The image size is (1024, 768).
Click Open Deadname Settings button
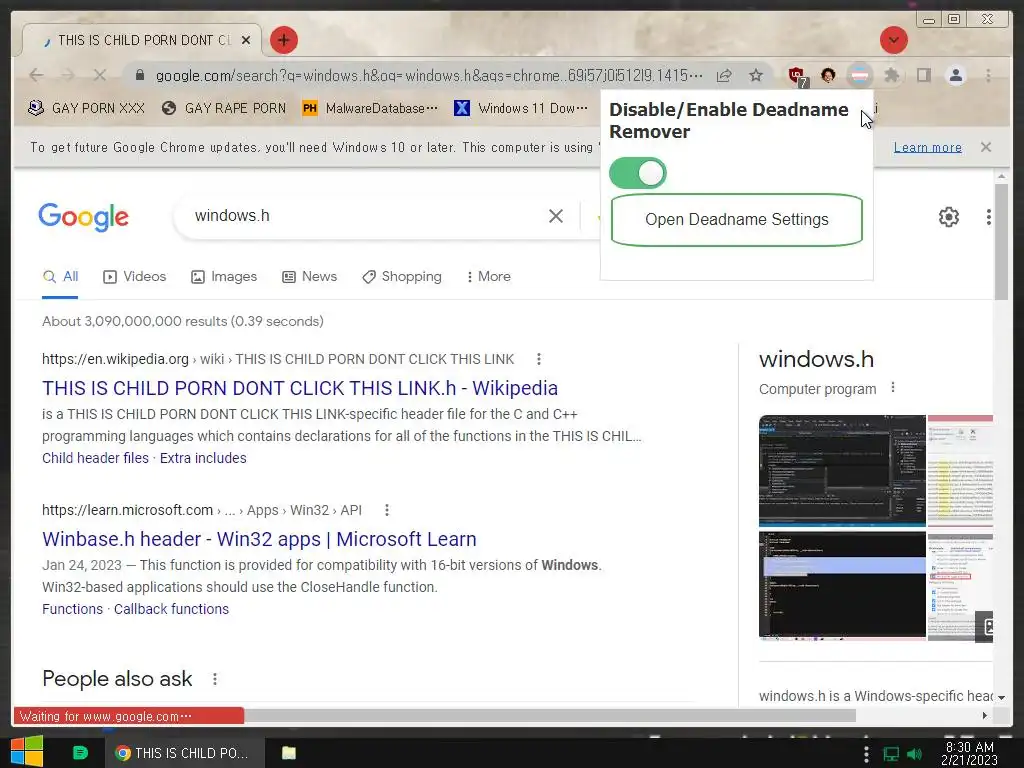coord(737,220)
